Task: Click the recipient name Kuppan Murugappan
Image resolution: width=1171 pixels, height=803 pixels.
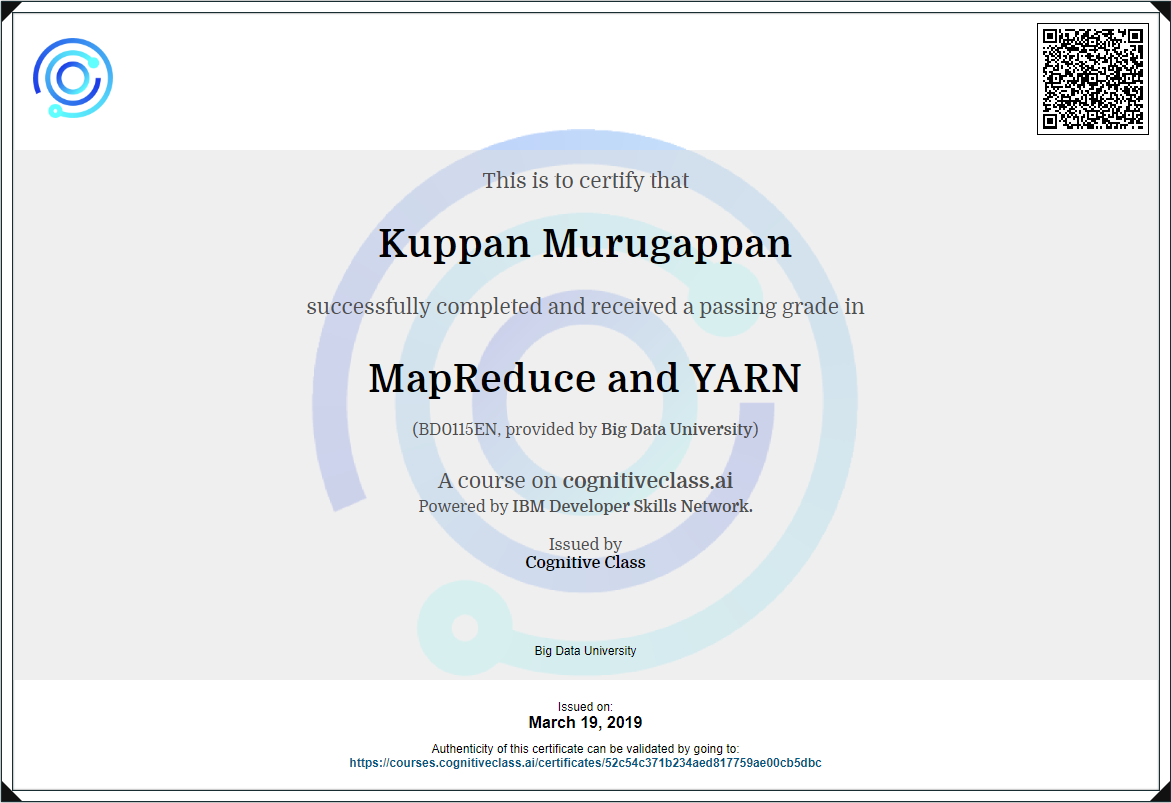Action: [x=585, y=244]
